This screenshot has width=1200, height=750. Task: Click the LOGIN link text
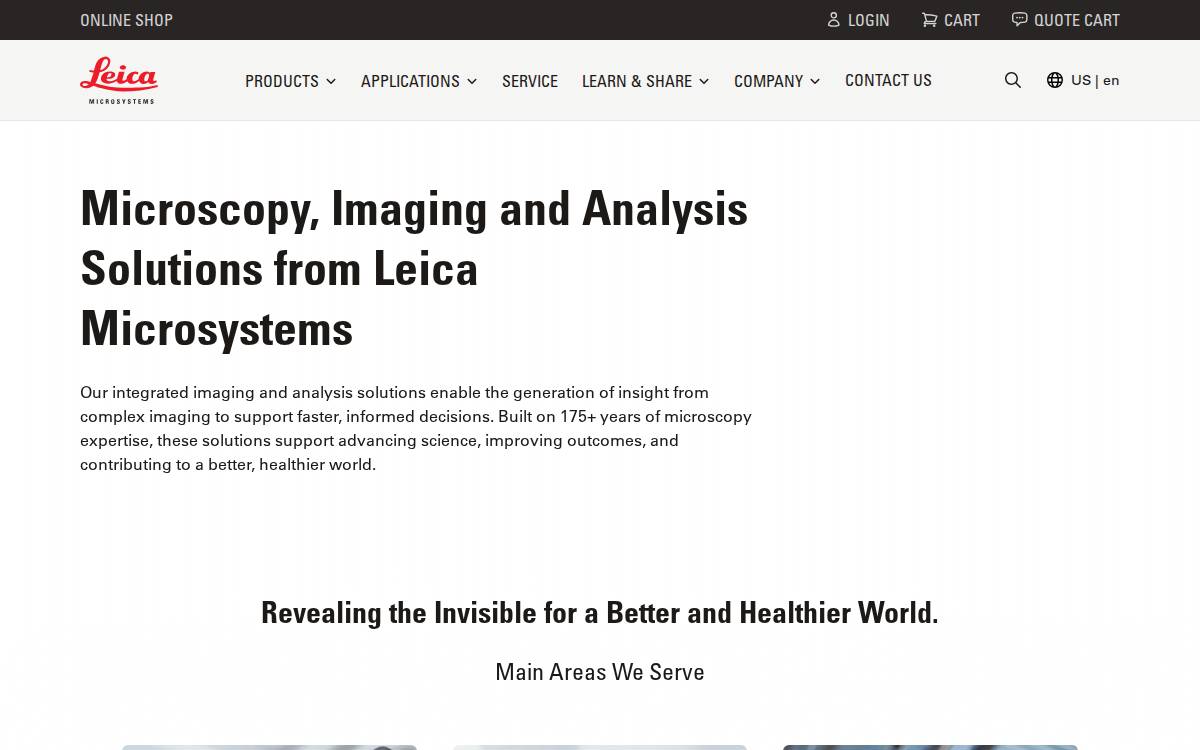[868, 20]
